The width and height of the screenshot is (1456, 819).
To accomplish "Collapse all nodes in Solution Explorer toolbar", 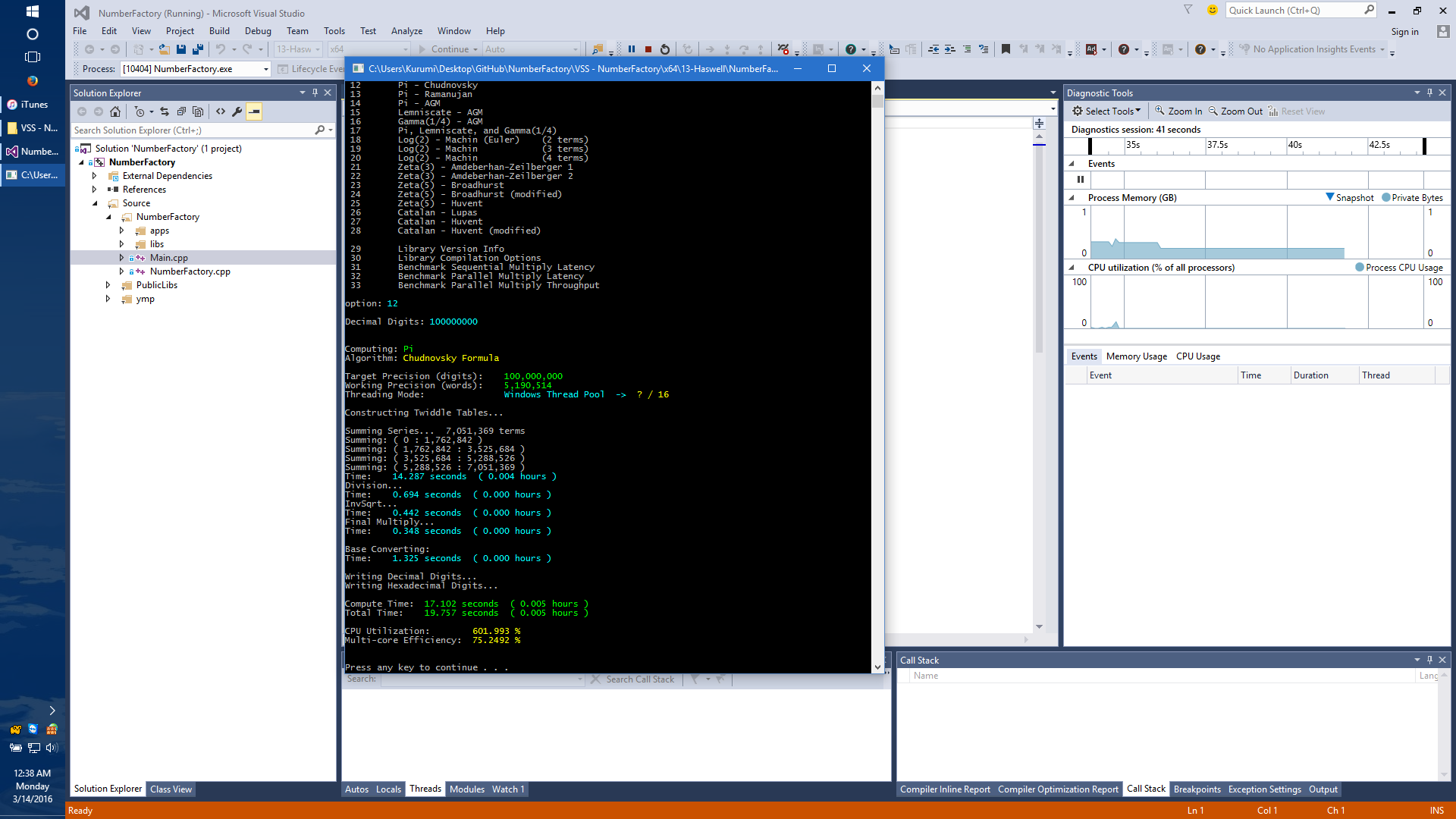I will (x=181, y=111).
